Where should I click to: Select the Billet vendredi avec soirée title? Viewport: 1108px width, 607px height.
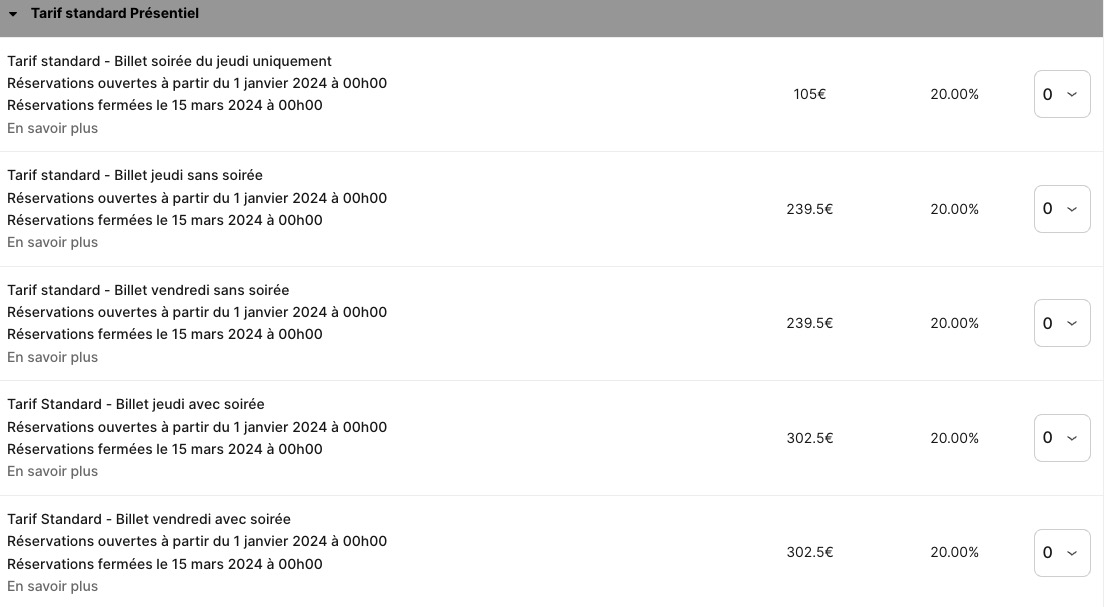coord(149,519)
